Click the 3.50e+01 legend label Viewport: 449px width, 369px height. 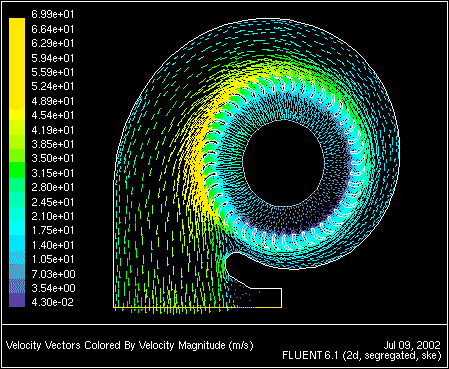[53, 158]
